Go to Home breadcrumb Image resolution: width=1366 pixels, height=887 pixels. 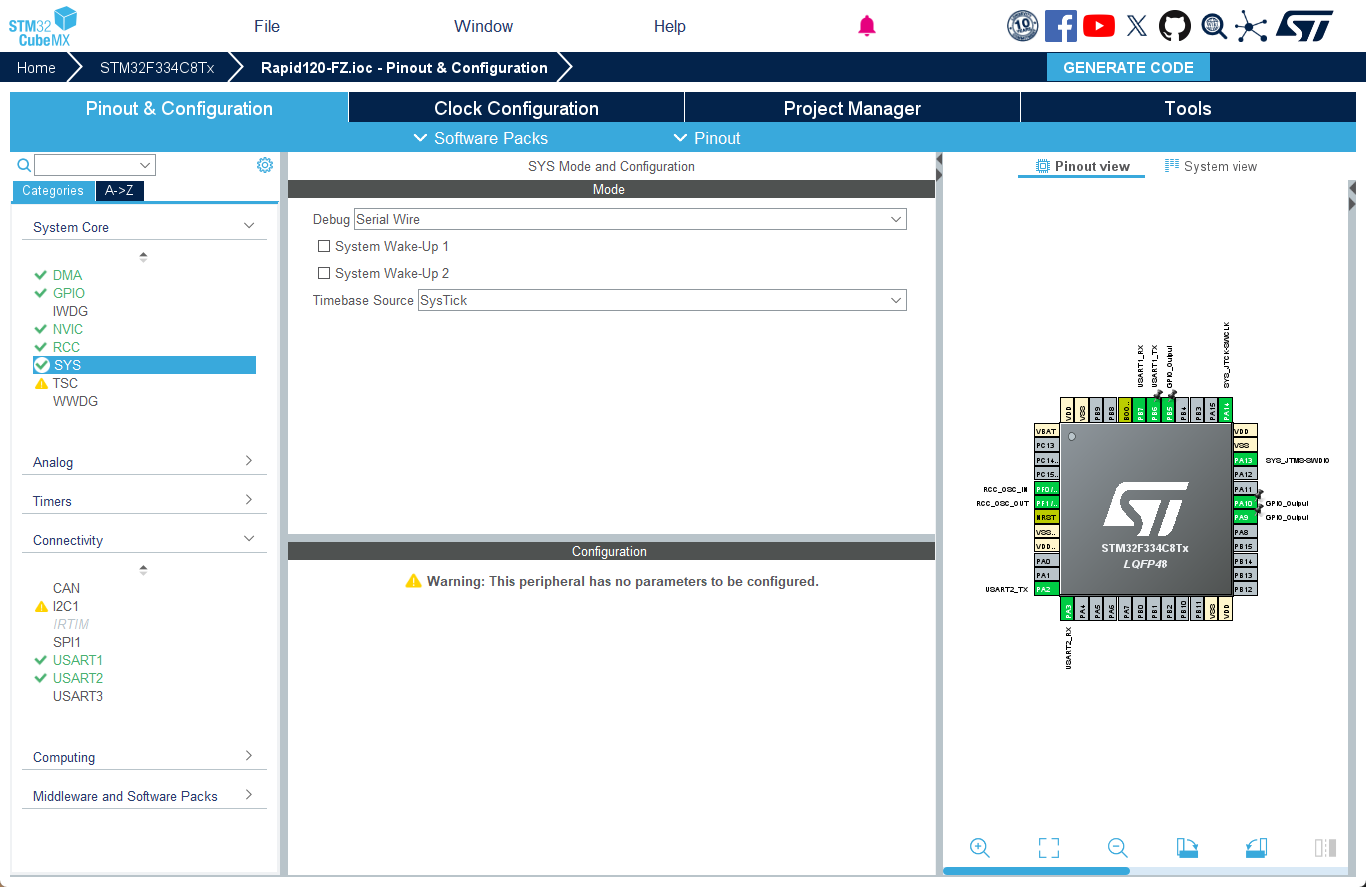point(36,67)
